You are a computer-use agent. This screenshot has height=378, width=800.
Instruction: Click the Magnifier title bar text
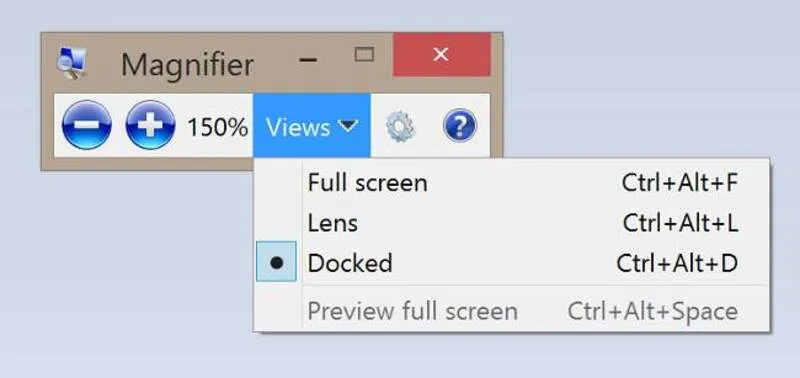(187, 65)
